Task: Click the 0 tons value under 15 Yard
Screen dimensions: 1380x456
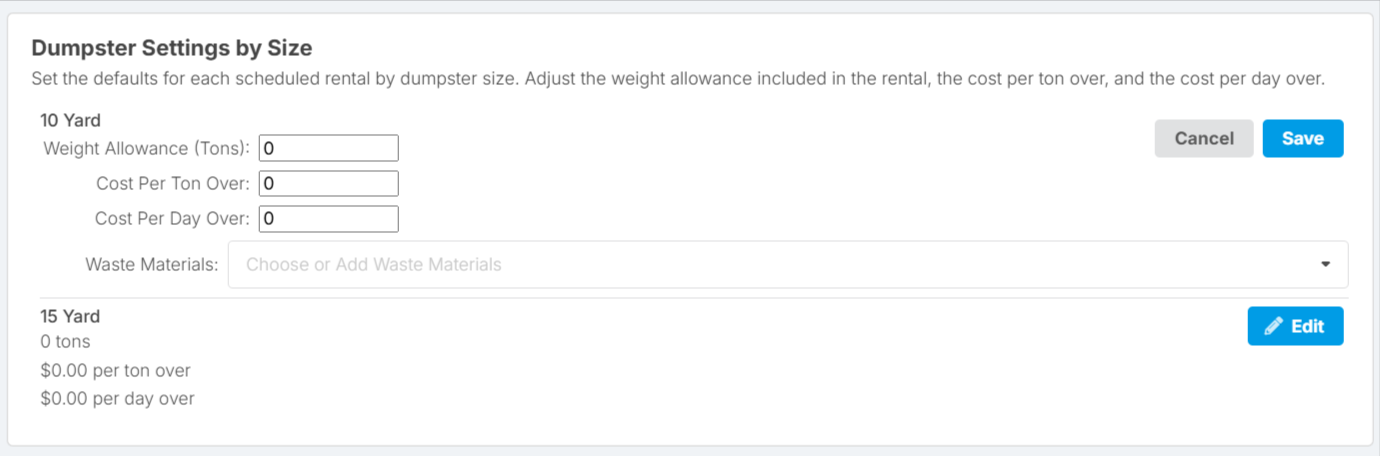Action: click(x=65, y=342)
